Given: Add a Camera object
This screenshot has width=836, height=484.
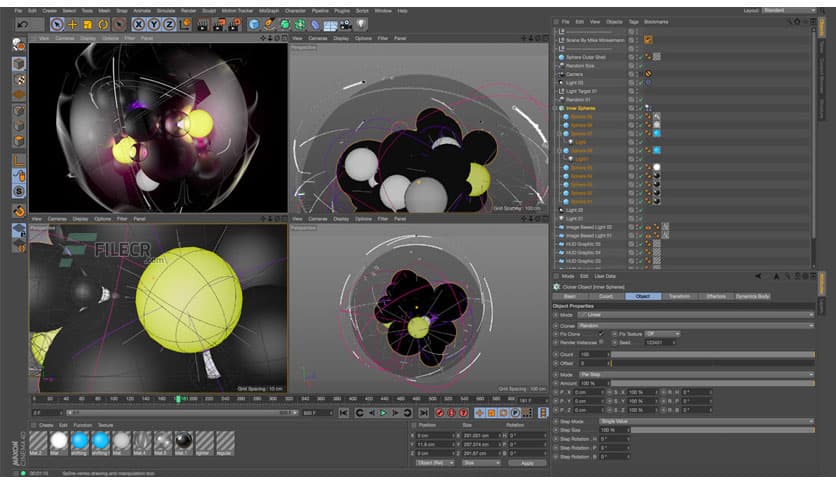Looking at the screenshot, I should pos(346,25).
